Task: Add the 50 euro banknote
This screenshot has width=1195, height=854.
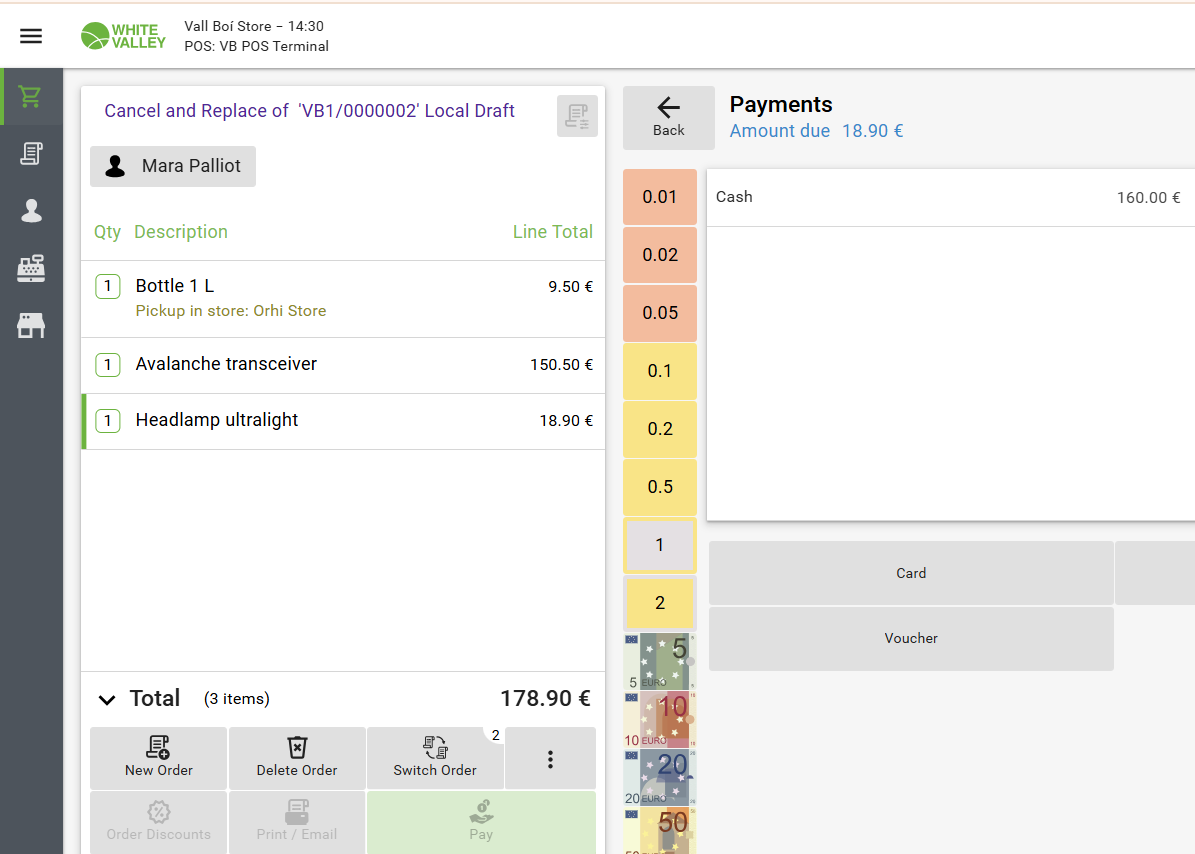Action: (660, 830)
